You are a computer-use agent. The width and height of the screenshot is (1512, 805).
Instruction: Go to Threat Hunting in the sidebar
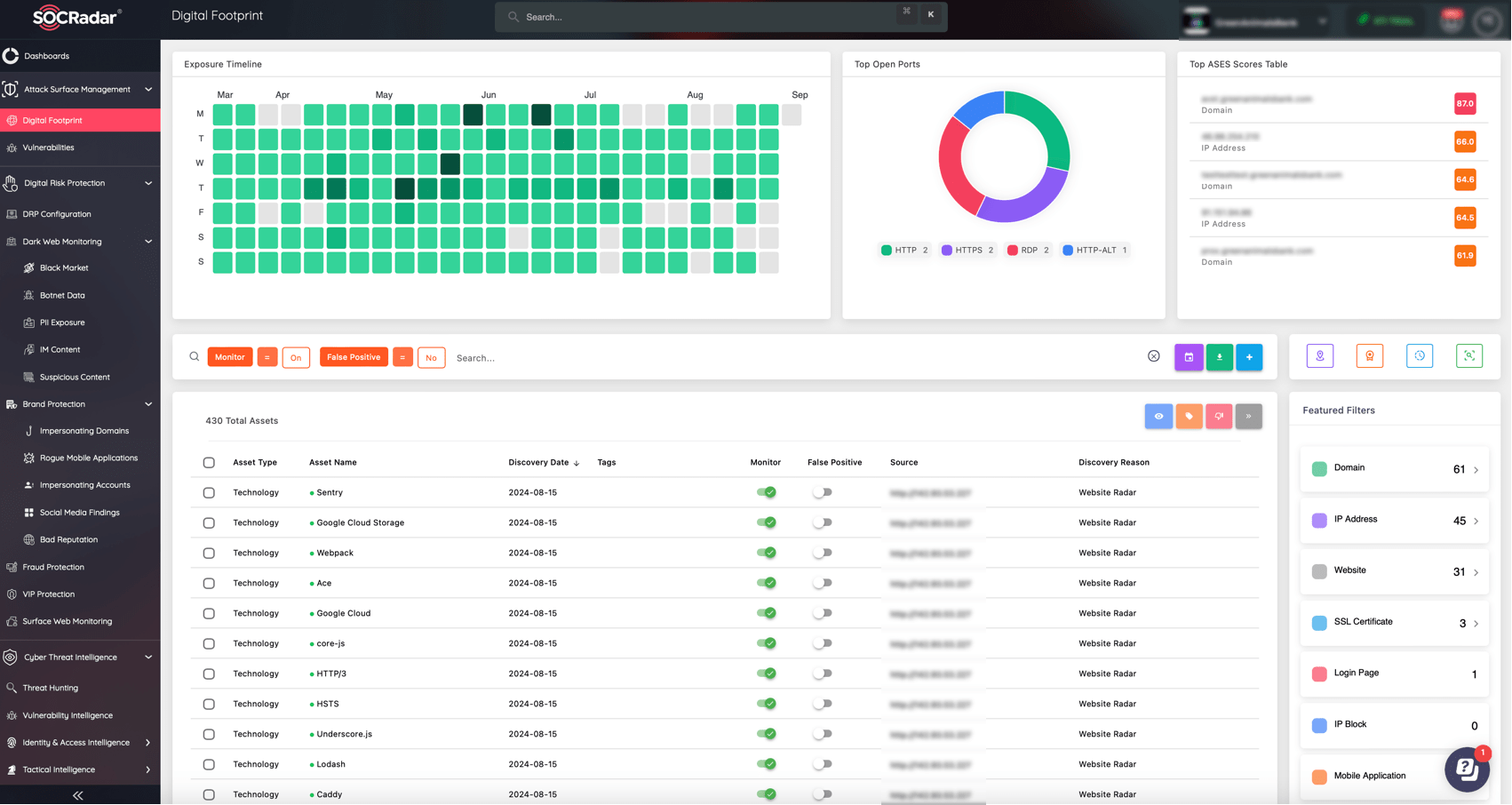pyautogui.click(x=49, y=688)
